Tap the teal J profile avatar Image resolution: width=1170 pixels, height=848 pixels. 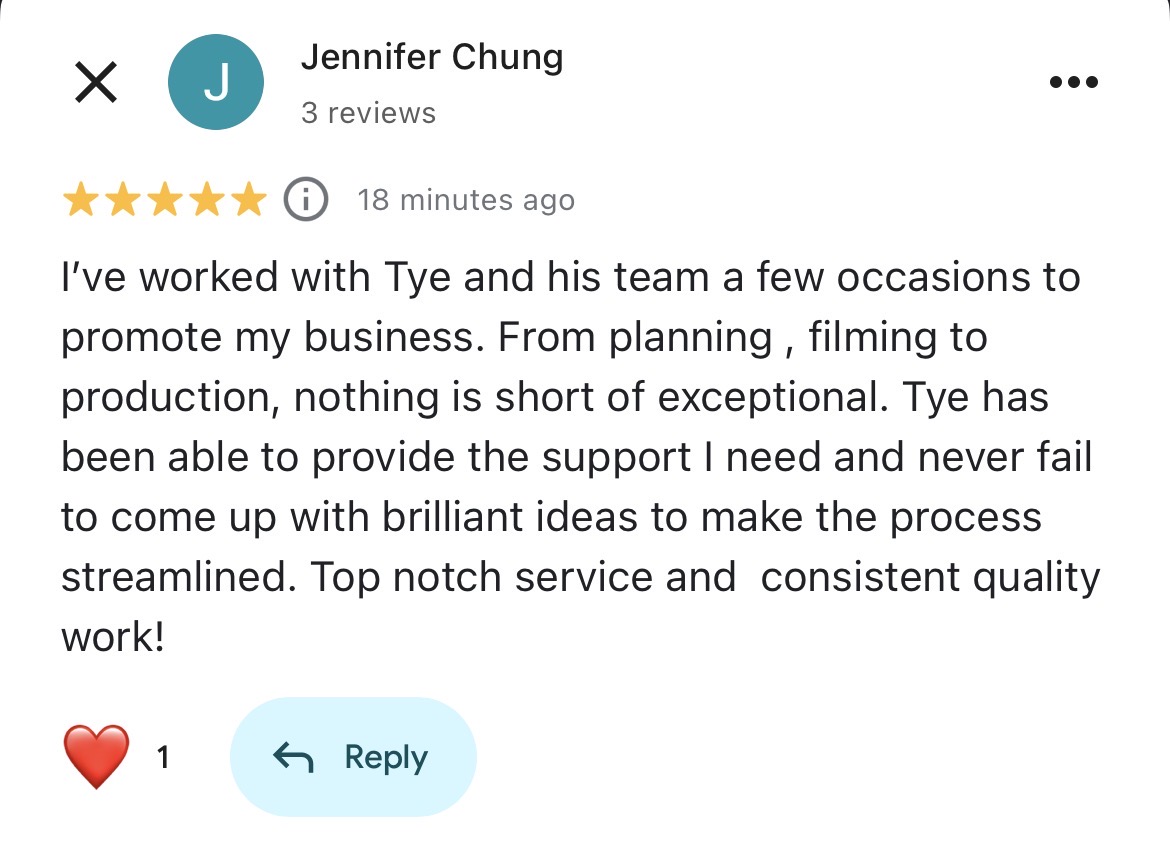pos(216,82)
